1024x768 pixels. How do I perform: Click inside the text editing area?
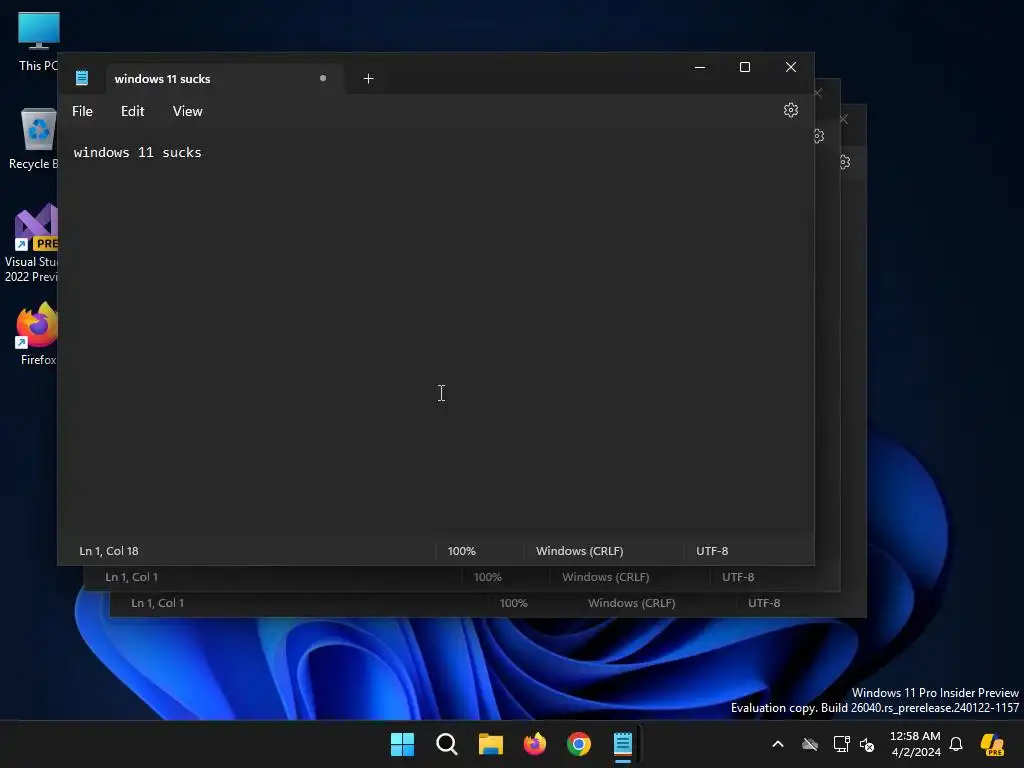(x=435, y=333)
